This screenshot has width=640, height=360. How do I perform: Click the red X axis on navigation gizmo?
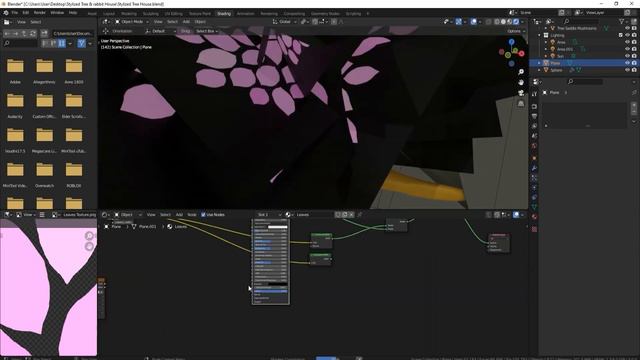521,53
